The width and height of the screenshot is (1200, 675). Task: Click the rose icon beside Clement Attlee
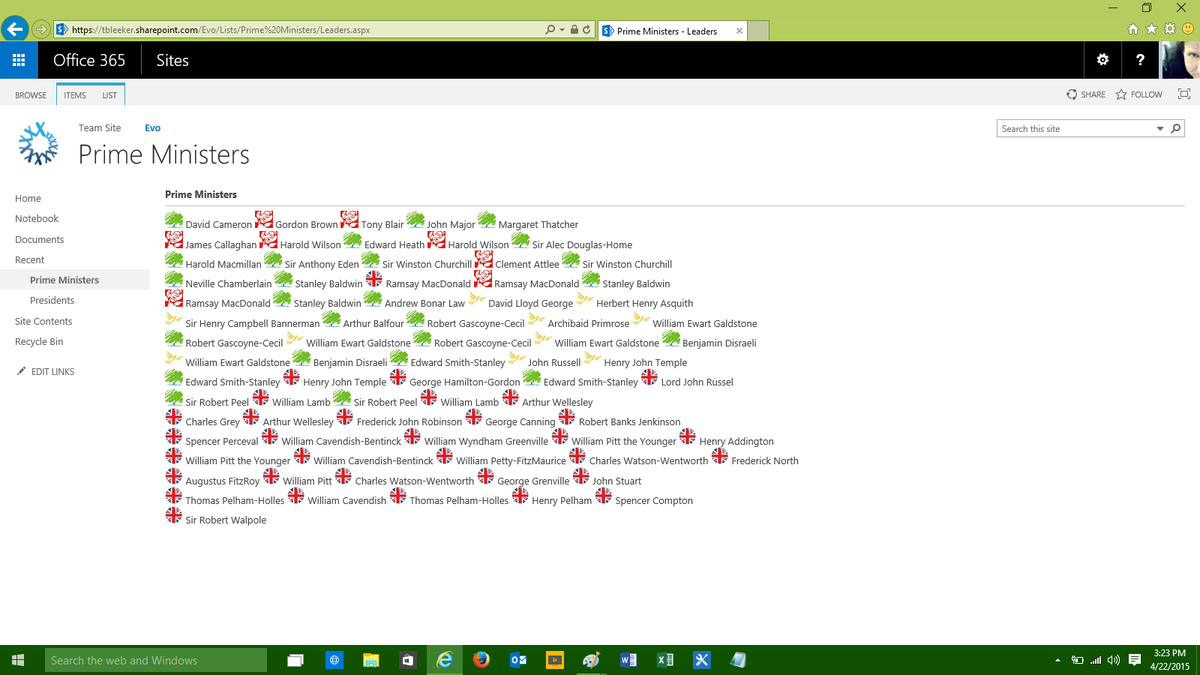click(484, 260)
